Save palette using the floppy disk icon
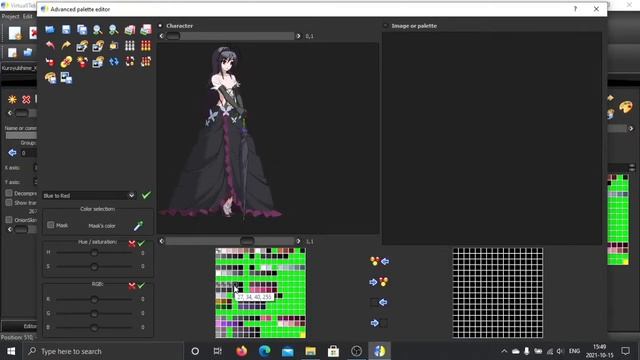 pyautogui.click(x=66, y=29)
